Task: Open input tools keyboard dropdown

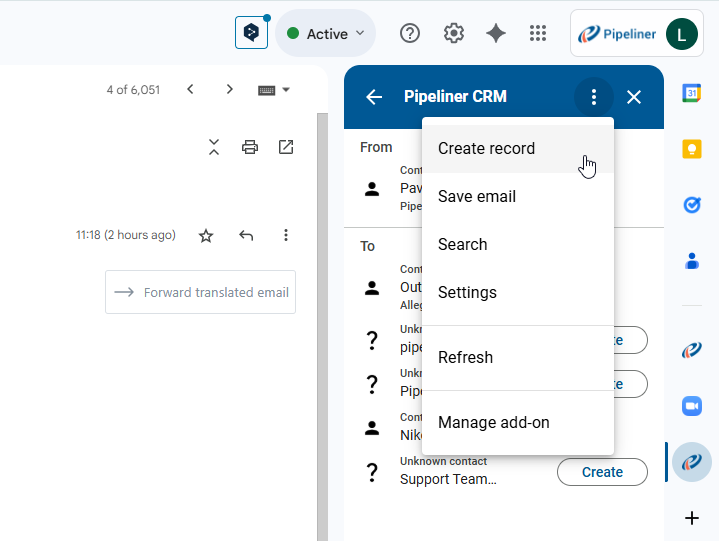Action: (274, 90)
